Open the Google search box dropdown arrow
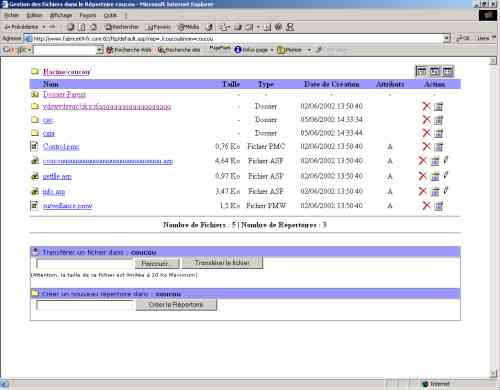 click(x=99, y=50)
